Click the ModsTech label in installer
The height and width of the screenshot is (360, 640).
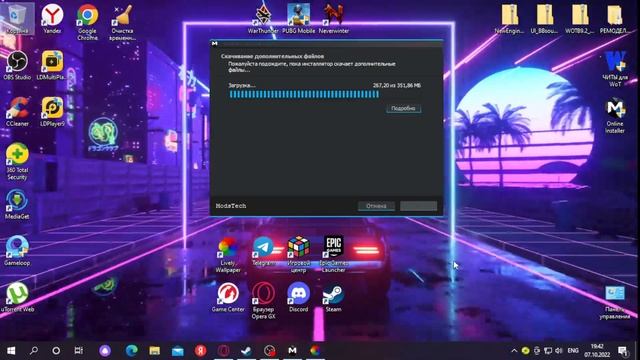point(231,206)
